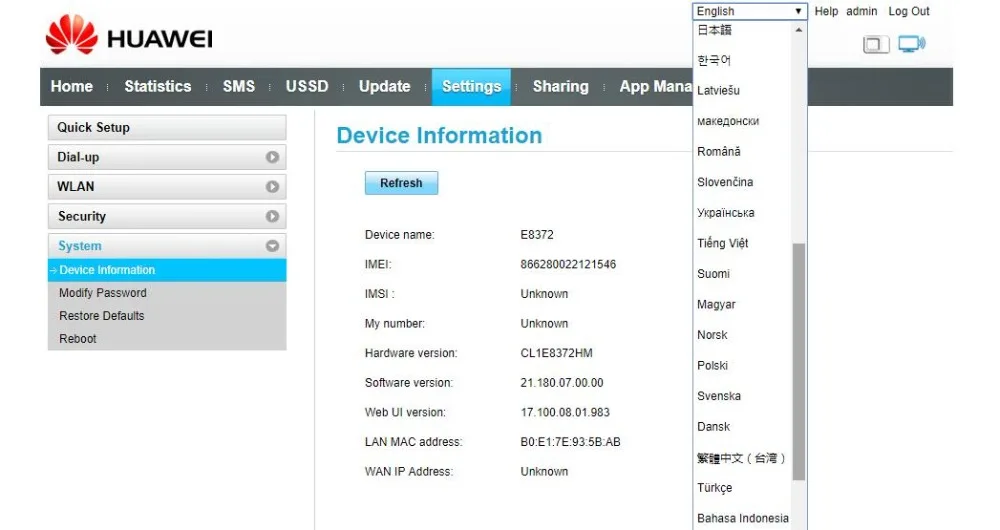Click the Wi-Fi connected device monitor icon
Image resolution: width=1000 pixels, height=530 pixels.
pyautogui.click(x=912, y=44)
